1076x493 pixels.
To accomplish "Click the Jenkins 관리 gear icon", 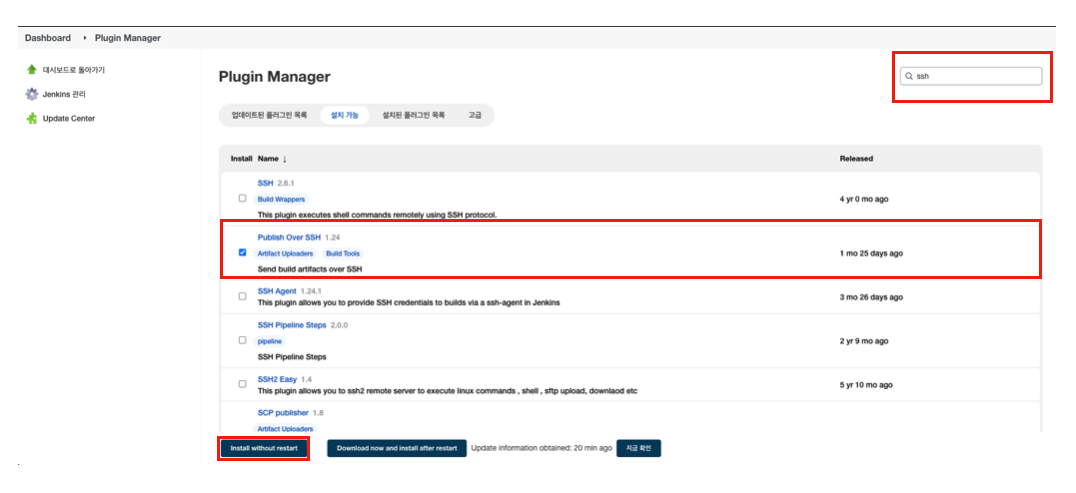I will point(31,94).
